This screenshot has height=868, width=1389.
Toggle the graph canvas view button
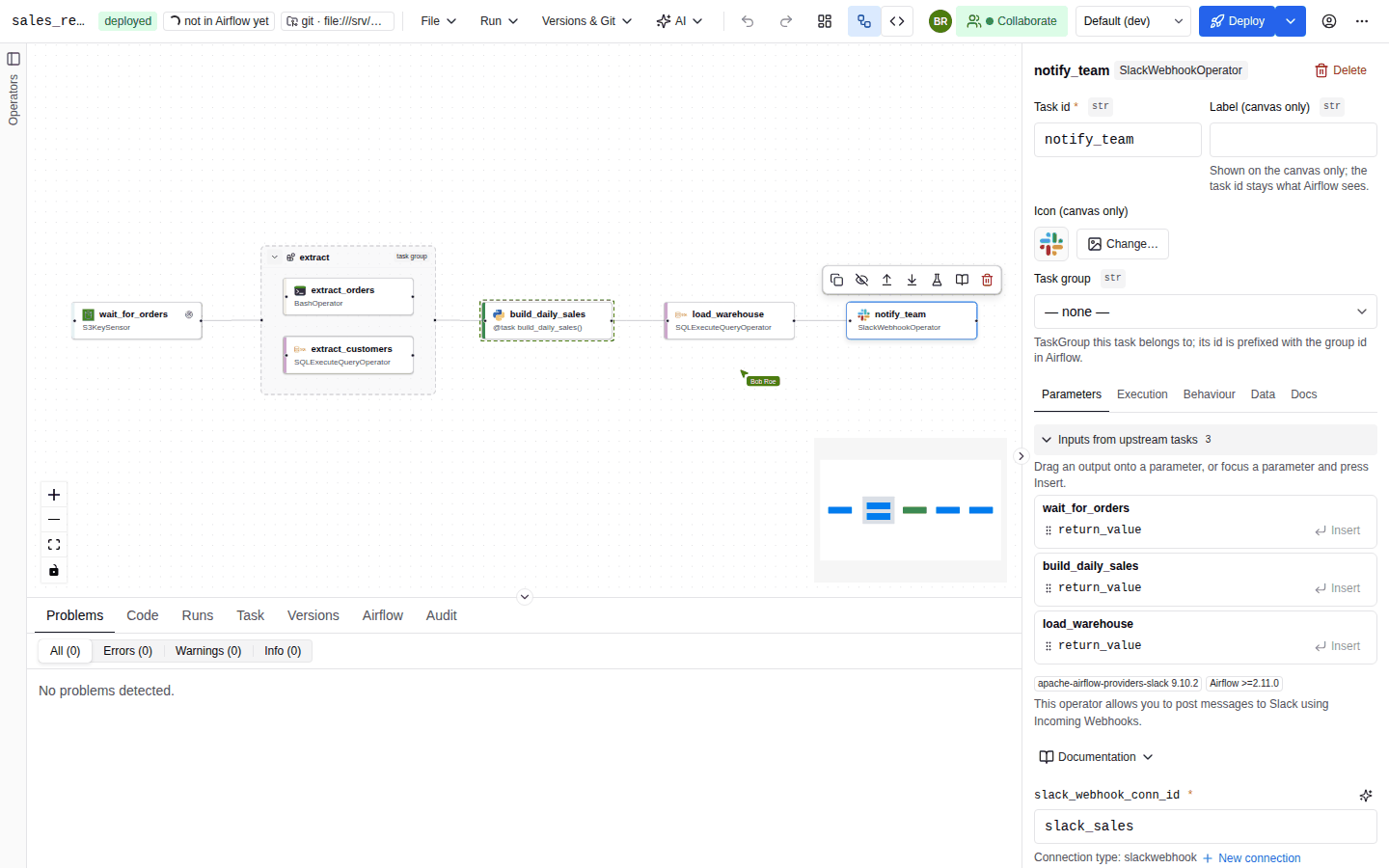[864, 21]
